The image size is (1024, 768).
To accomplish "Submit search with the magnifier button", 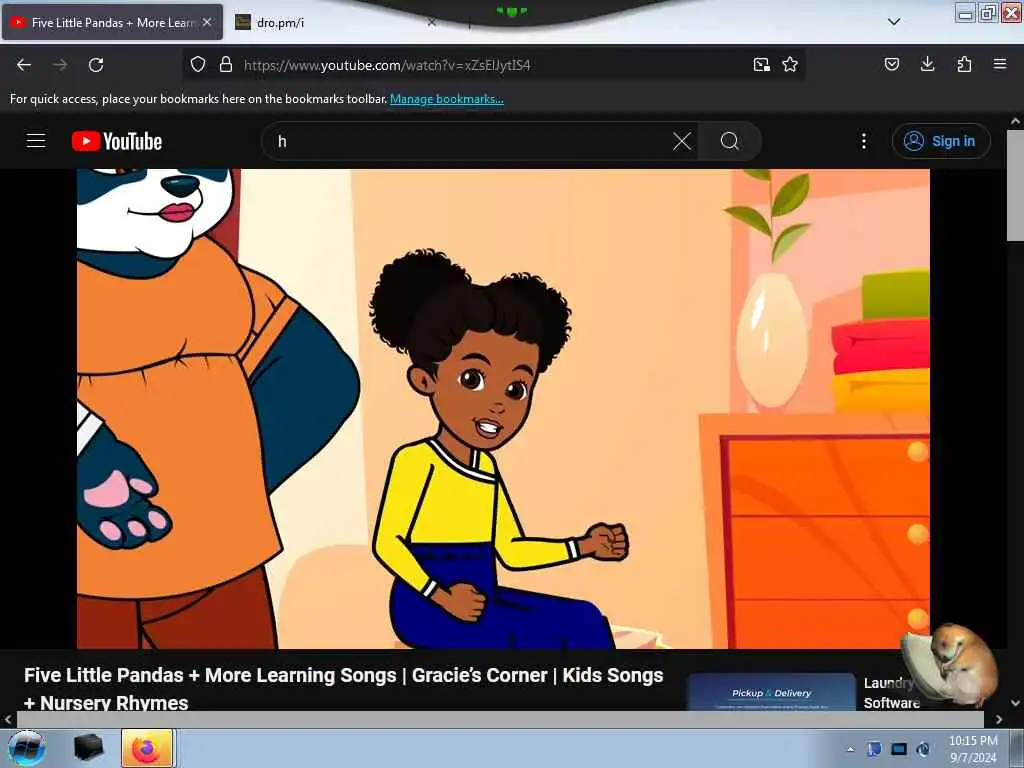I will [729, 141].
